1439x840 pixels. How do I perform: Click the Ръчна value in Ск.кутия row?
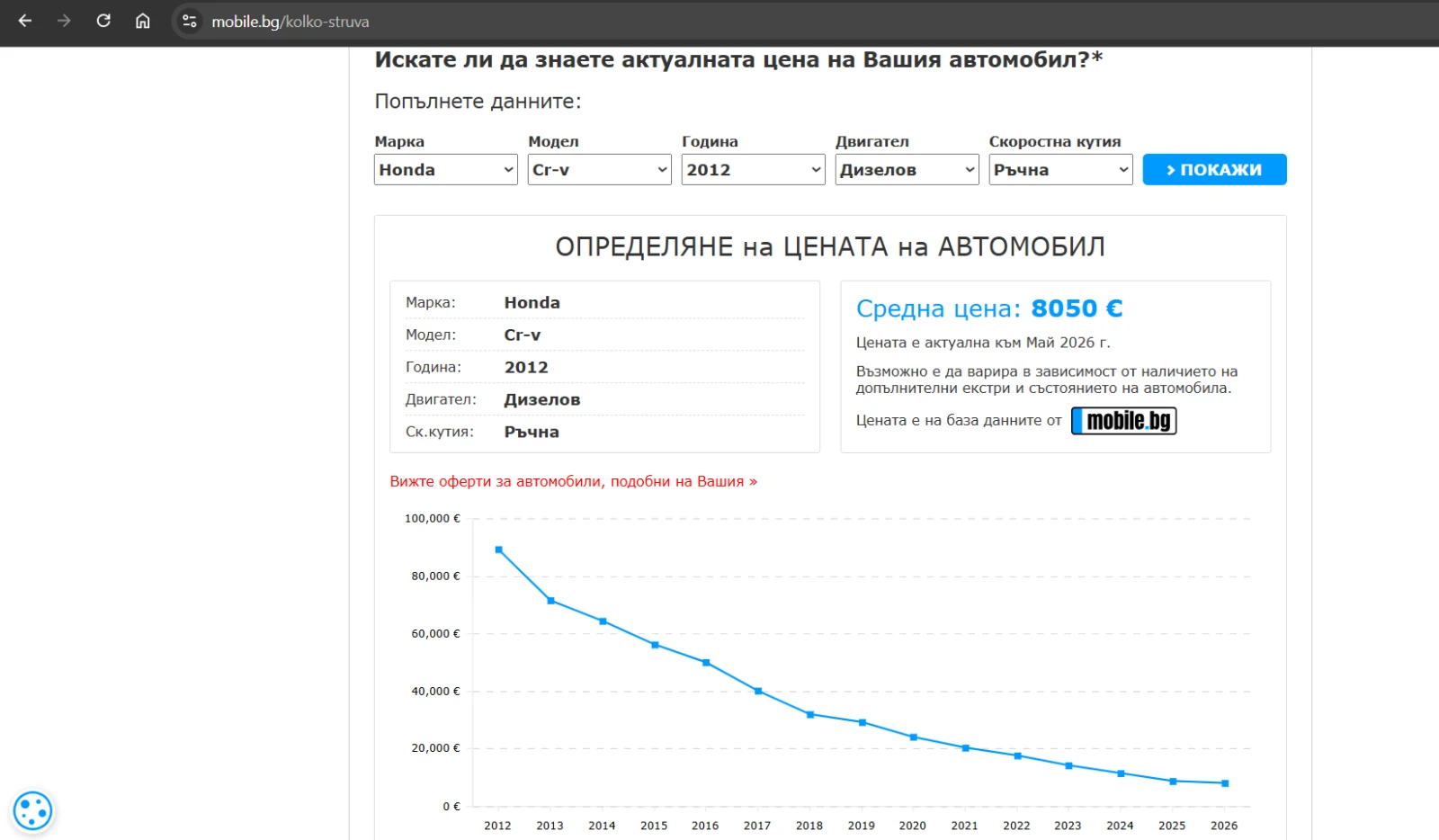tap(532, 433)
